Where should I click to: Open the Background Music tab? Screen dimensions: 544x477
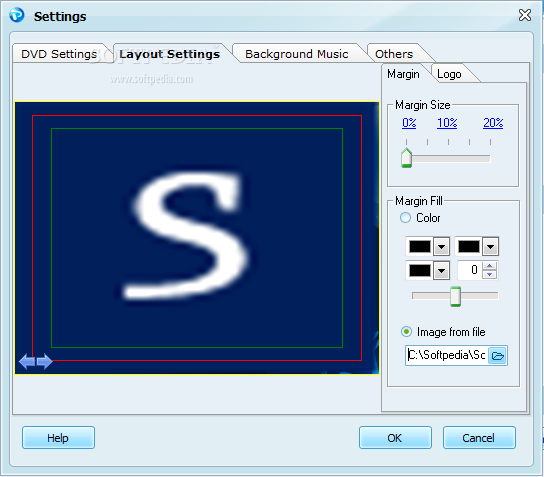tap(297, 54)
